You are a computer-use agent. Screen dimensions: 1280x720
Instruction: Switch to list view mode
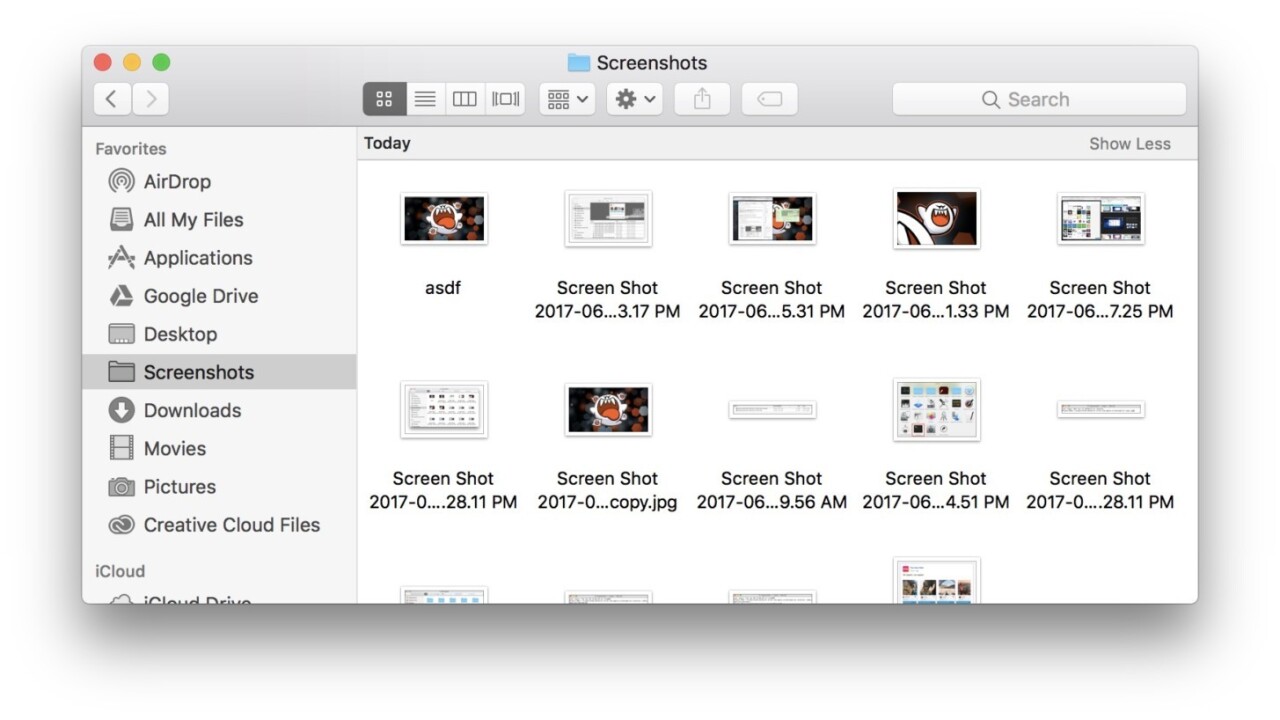[425, 99]
